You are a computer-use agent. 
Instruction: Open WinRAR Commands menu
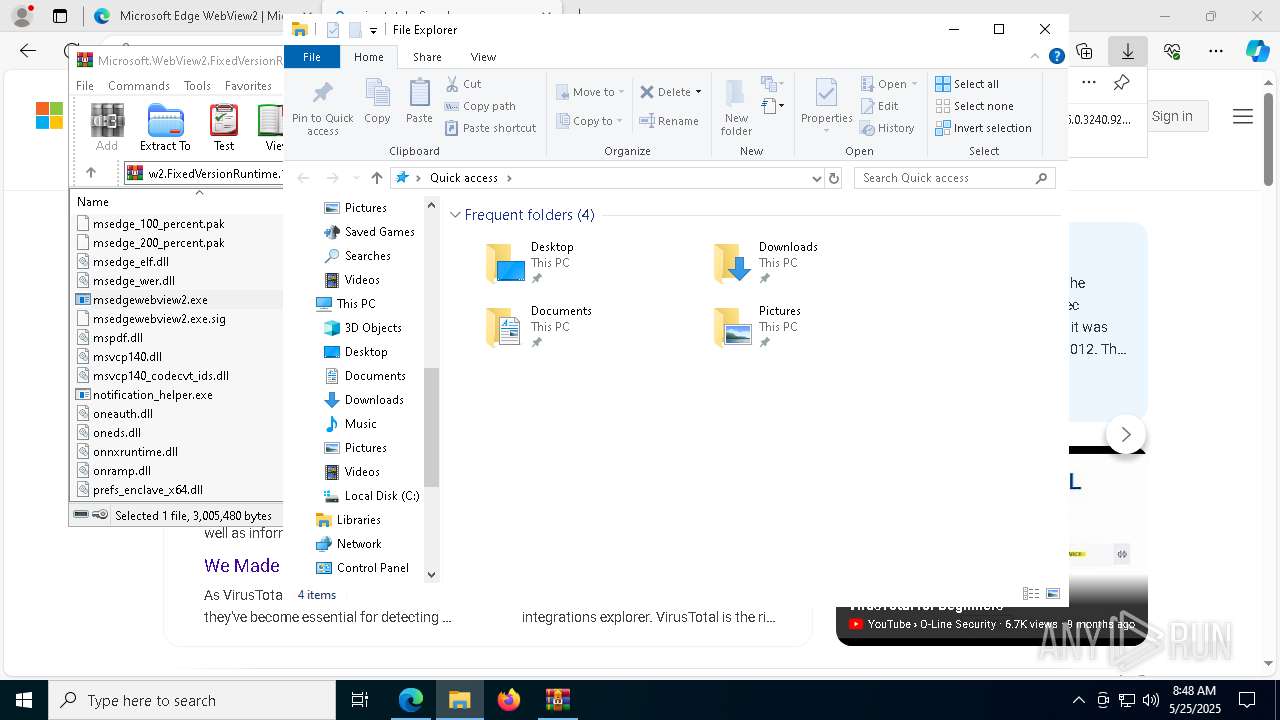139,86
